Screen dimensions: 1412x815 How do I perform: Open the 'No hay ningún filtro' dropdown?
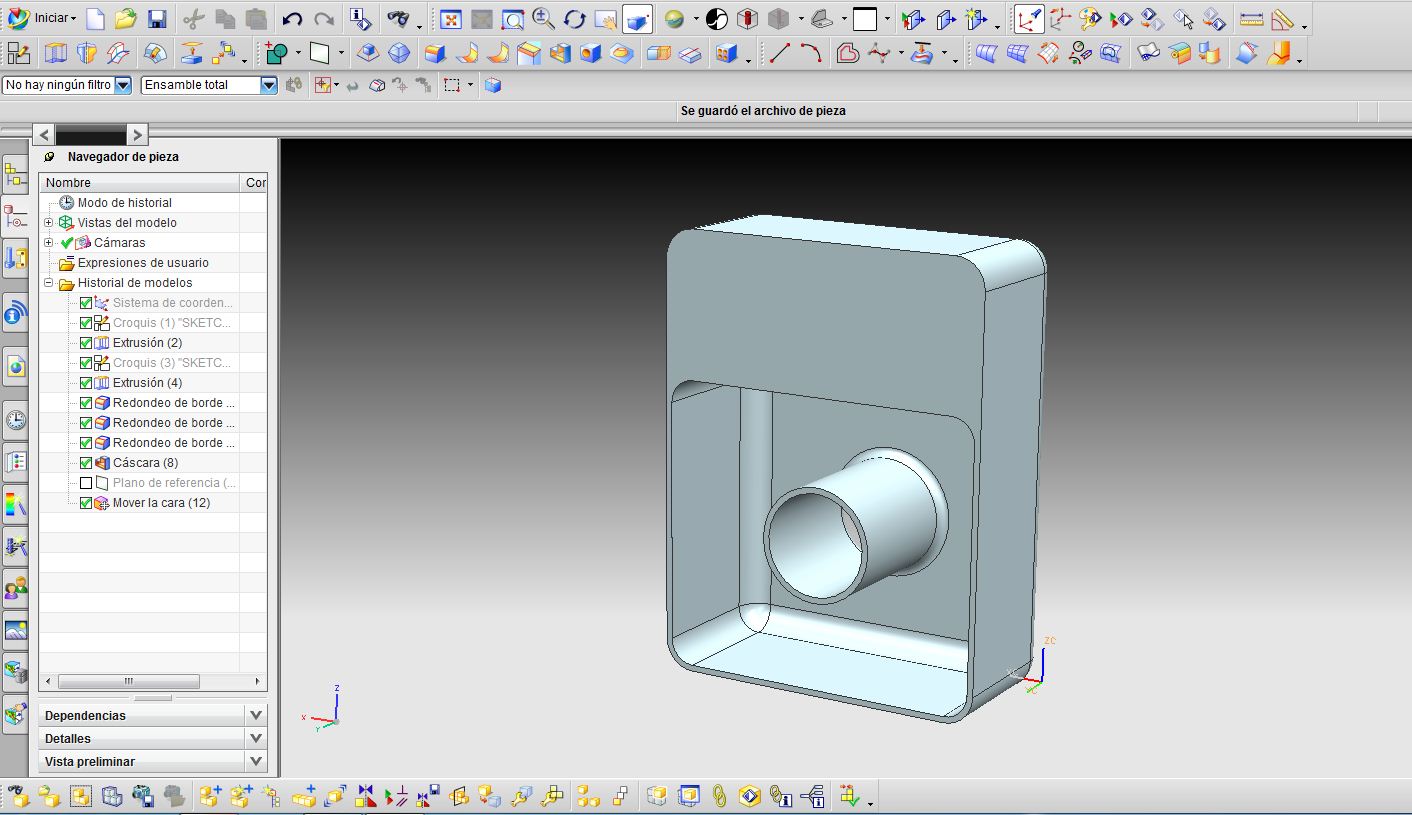click(123, 85)
